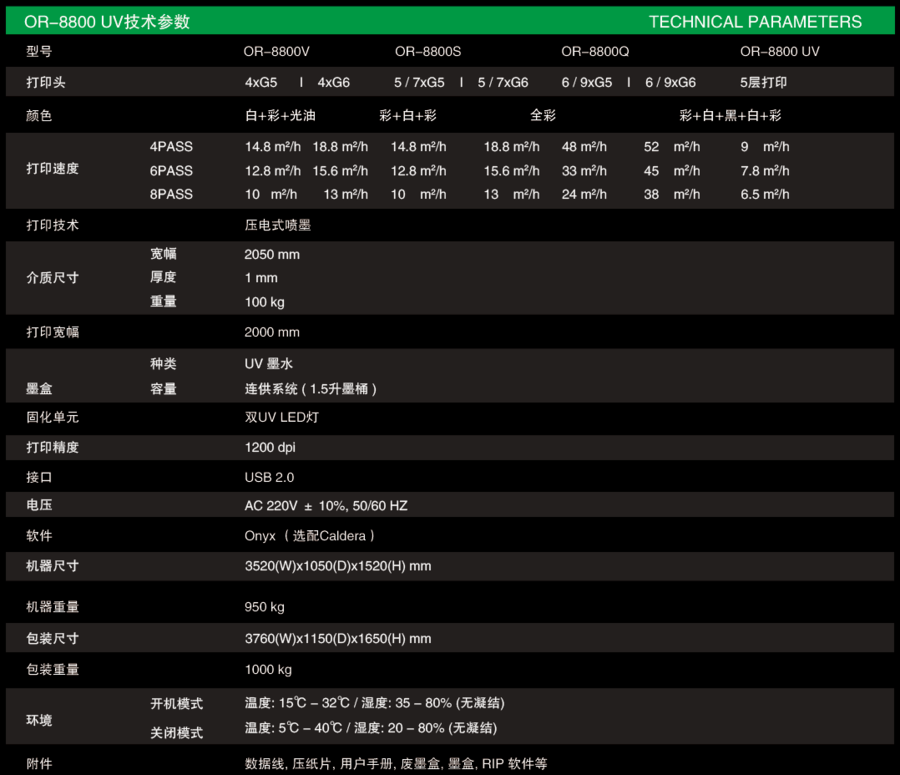The height and width of the screenshot is (775, 900).
Task: Click the 4PASS speed label
Action: pyautogui.click(x=171, y=146)
